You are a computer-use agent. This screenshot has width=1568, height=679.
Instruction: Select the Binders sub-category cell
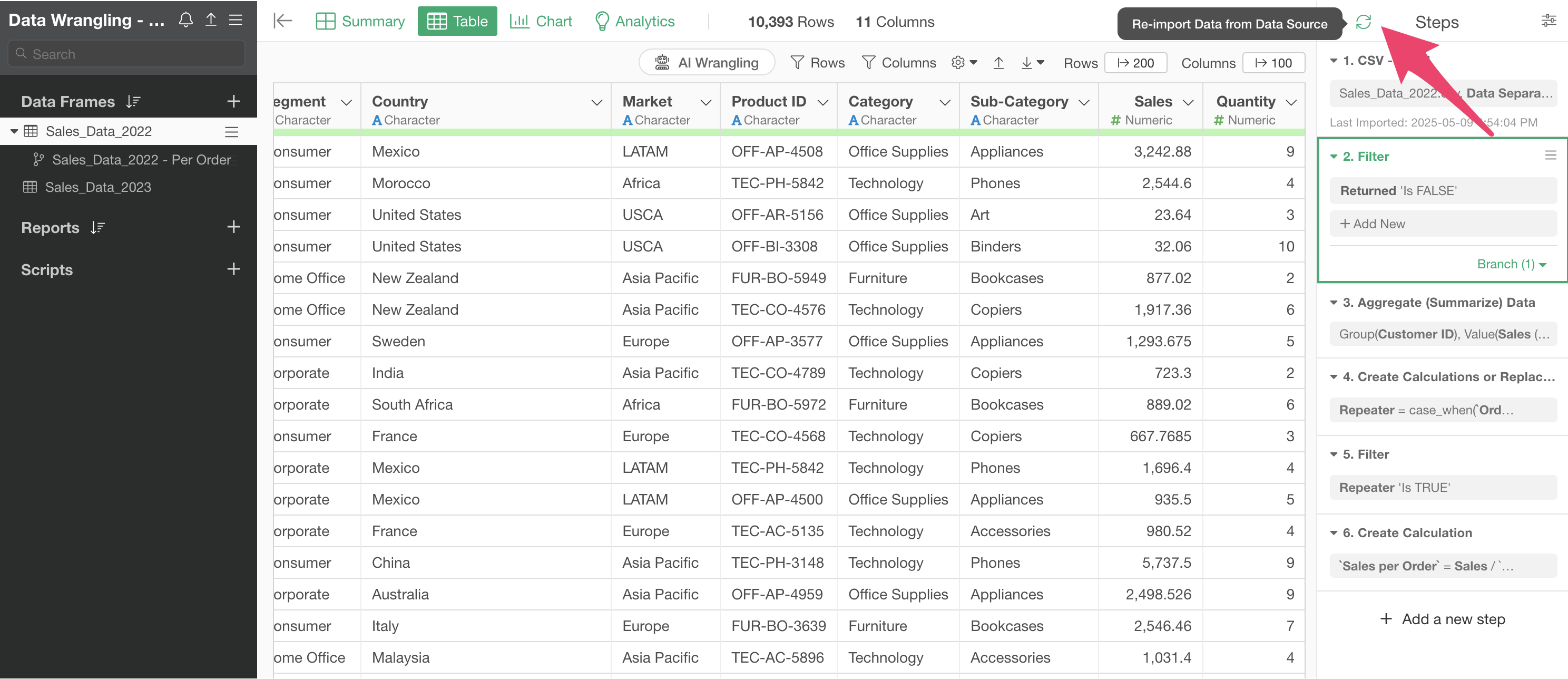(x=1028, y=247)
